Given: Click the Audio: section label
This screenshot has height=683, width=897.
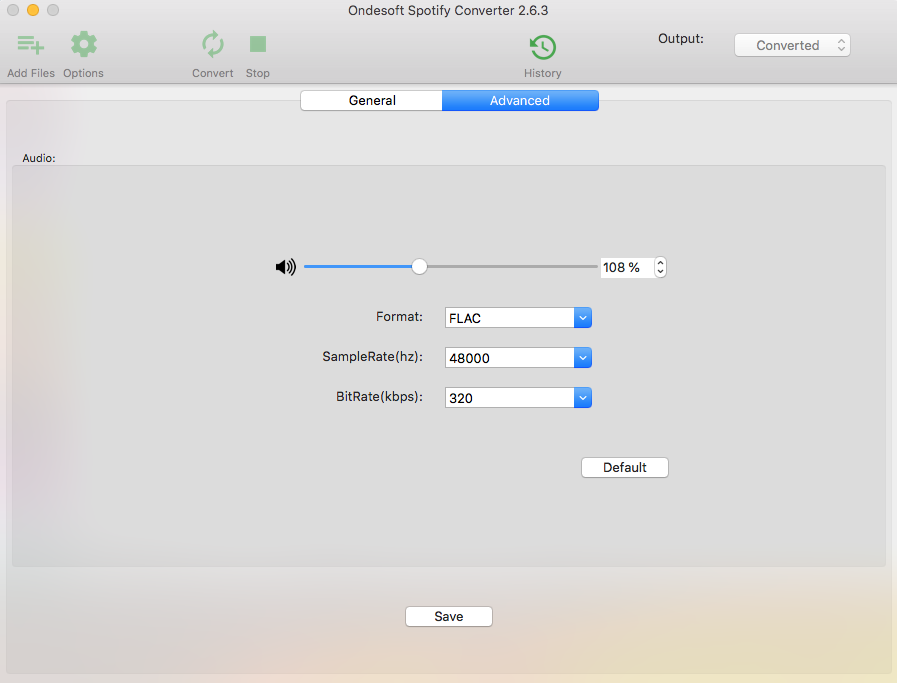Looking at the screenshot, I should 39,158.
